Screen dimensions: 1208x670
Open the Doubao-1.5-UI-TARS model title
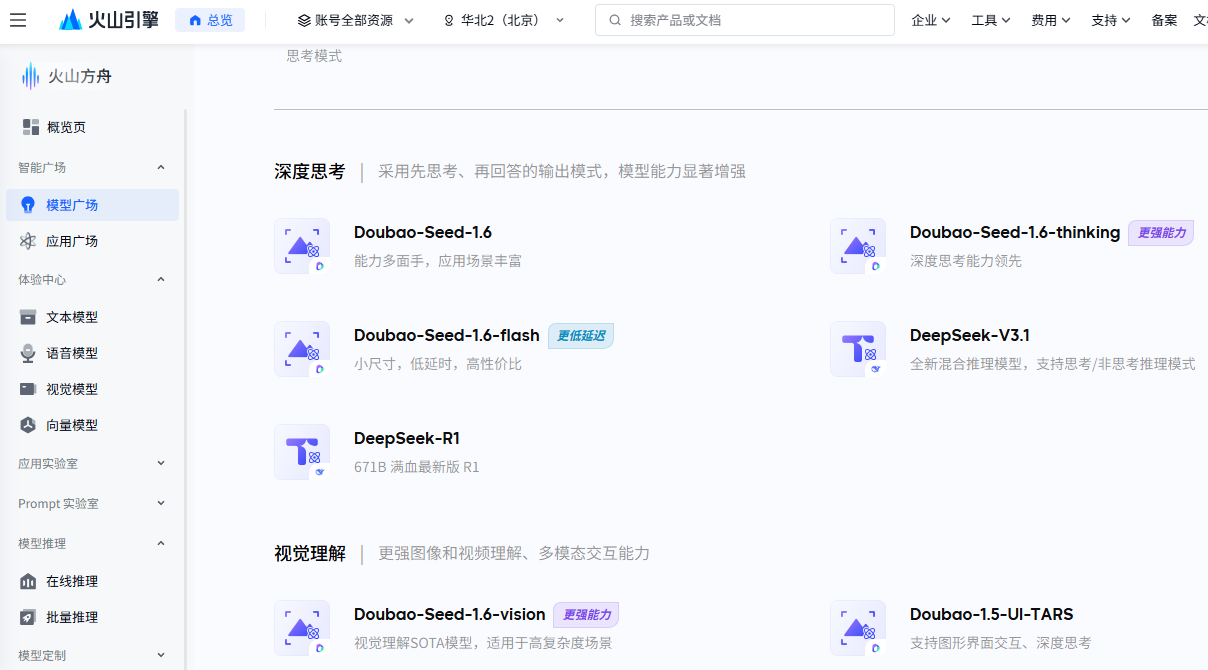[x=992, y=614]
